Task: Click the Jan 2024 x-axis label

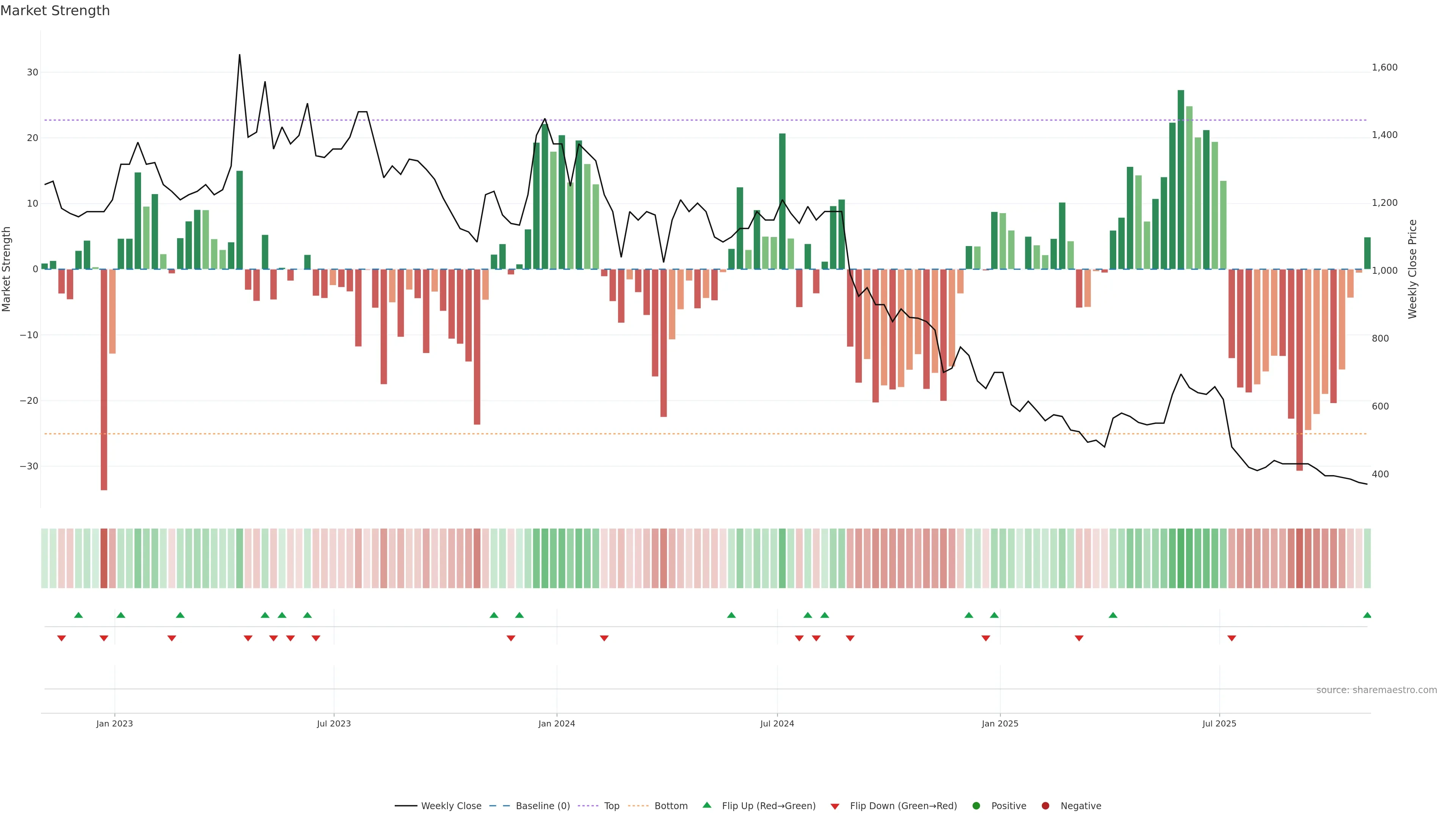Action: click(x=556, y=723)
